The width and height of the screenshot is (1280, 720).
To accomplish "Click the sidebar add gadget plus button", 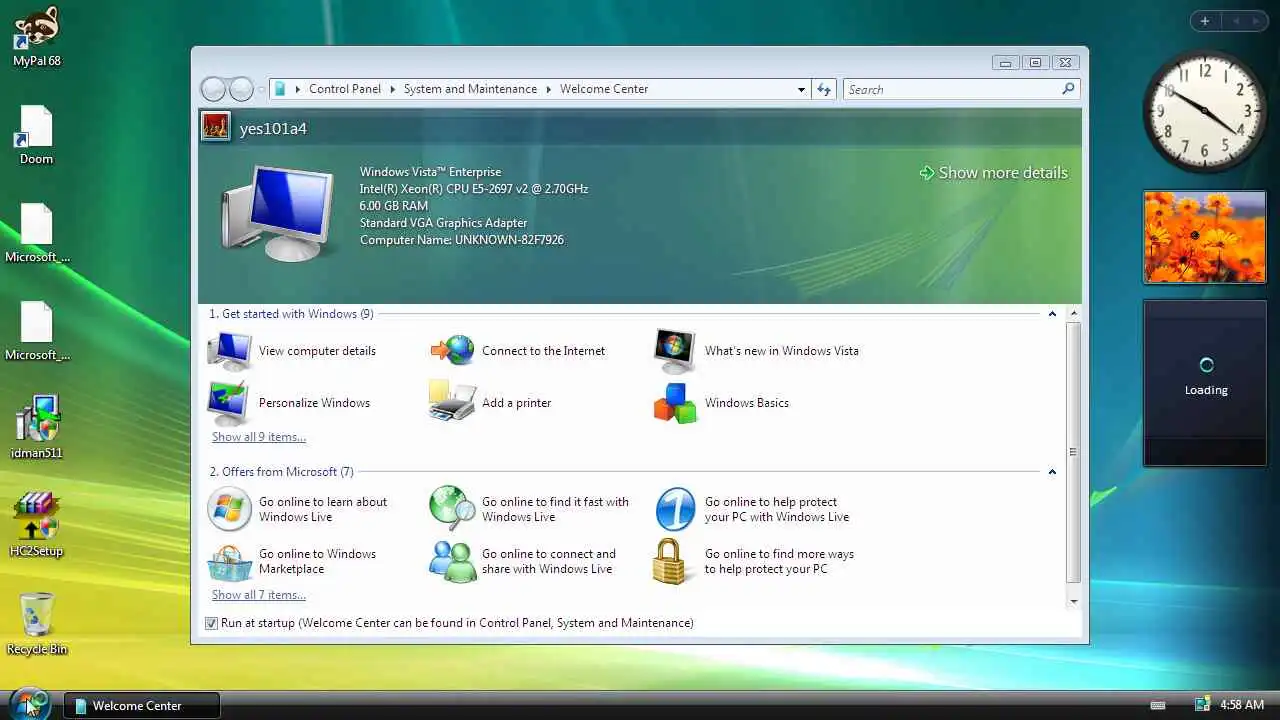I will (x=1205, y=21).
